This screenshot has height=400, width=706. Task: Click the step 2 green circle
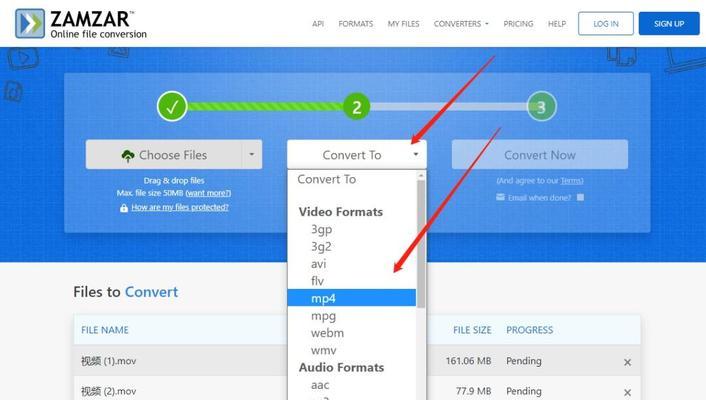coord(357,107)
